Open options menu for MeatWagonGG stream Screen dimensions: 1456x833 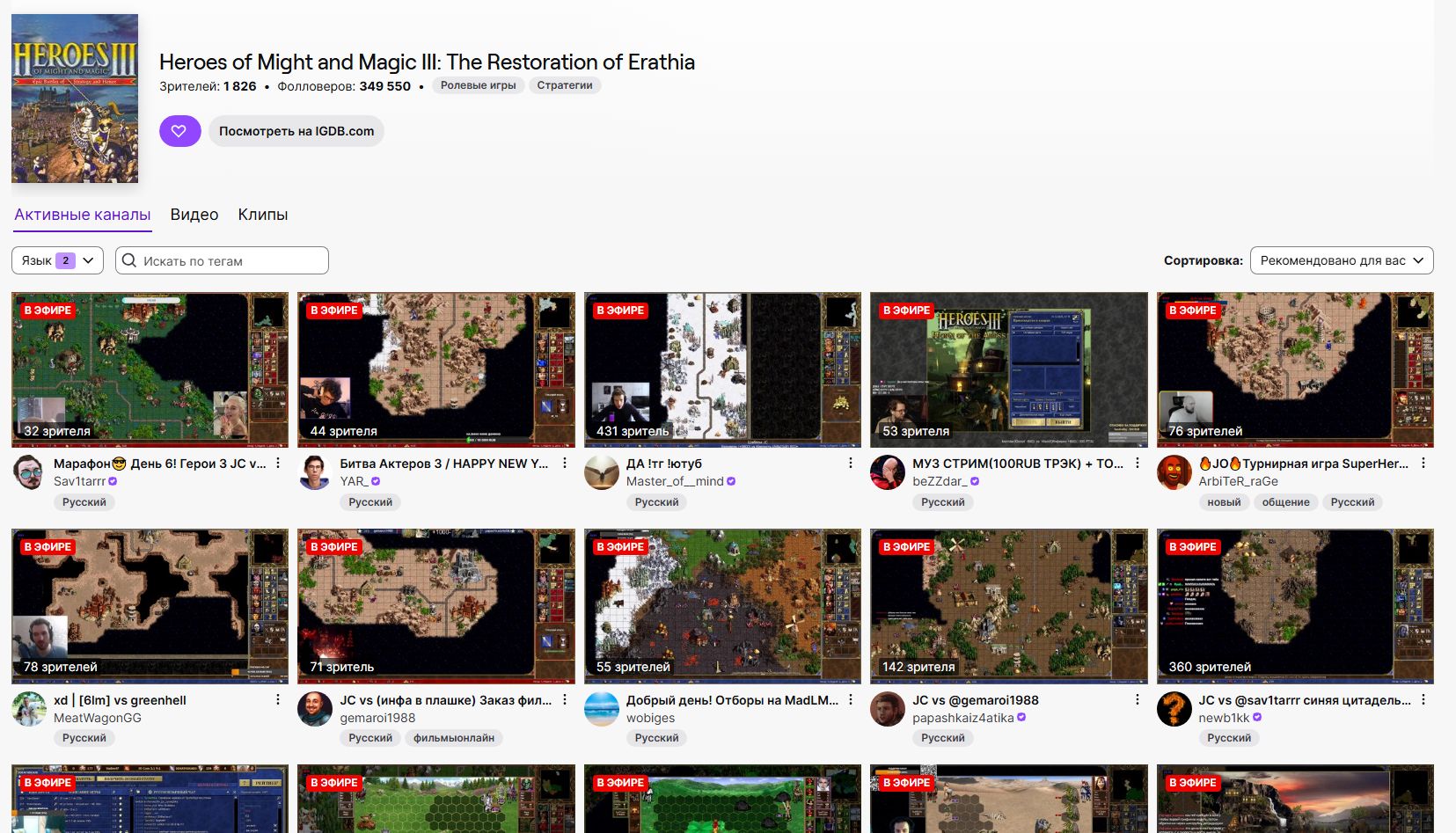(x=278, y=699)
